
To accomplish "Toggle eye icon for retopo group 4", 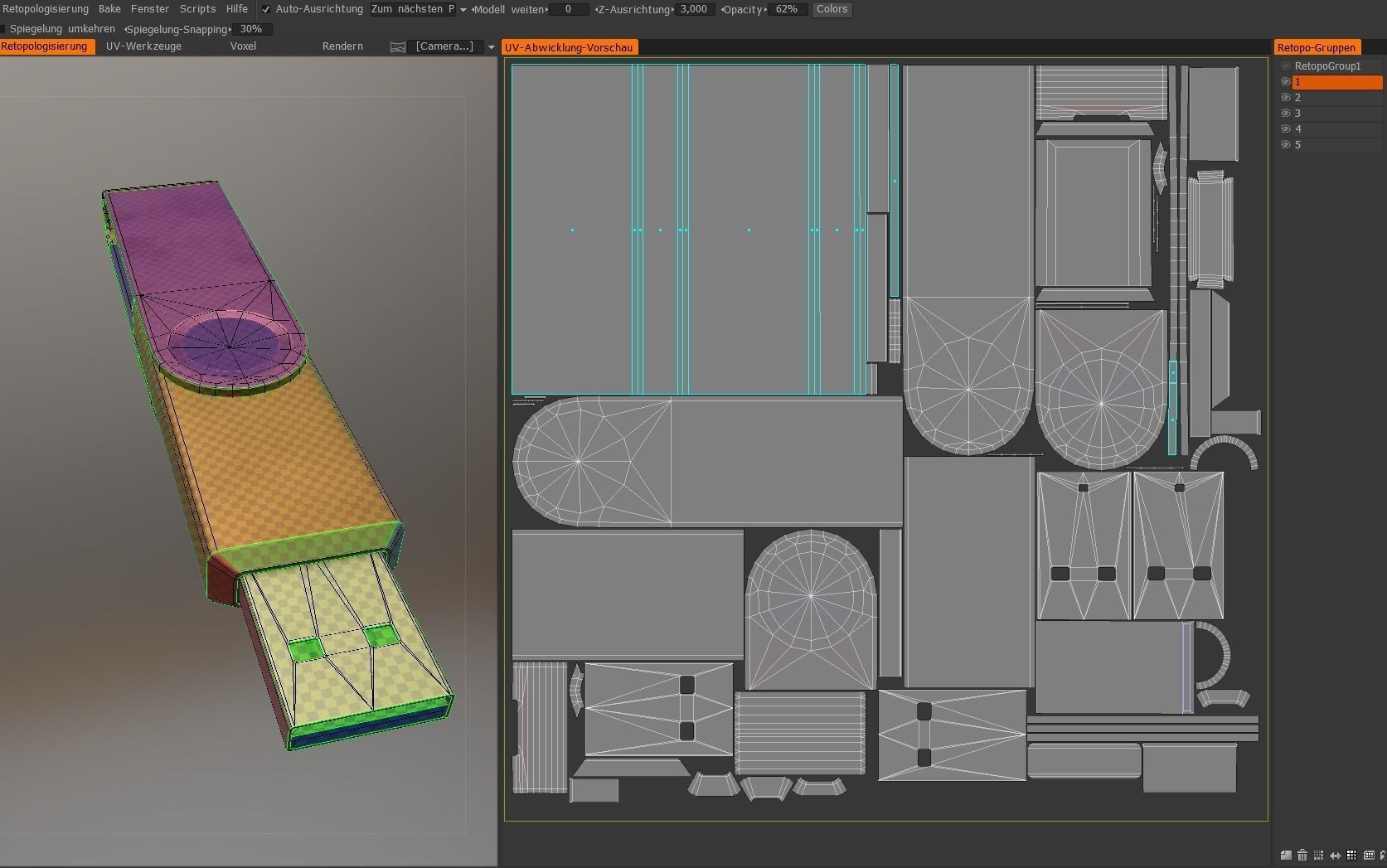I will [x=1286, y=129].
